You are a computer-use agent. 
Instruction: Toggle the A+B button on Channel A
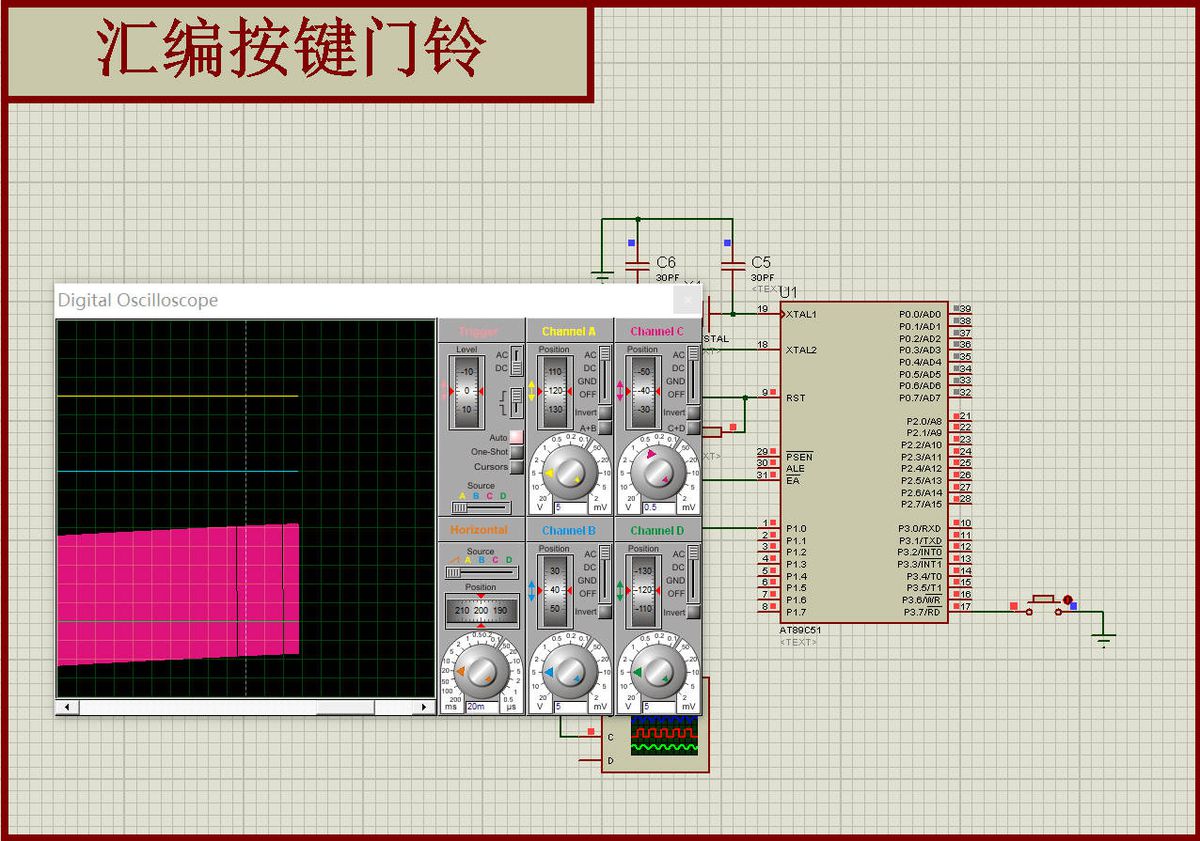(x=605, y=428)
